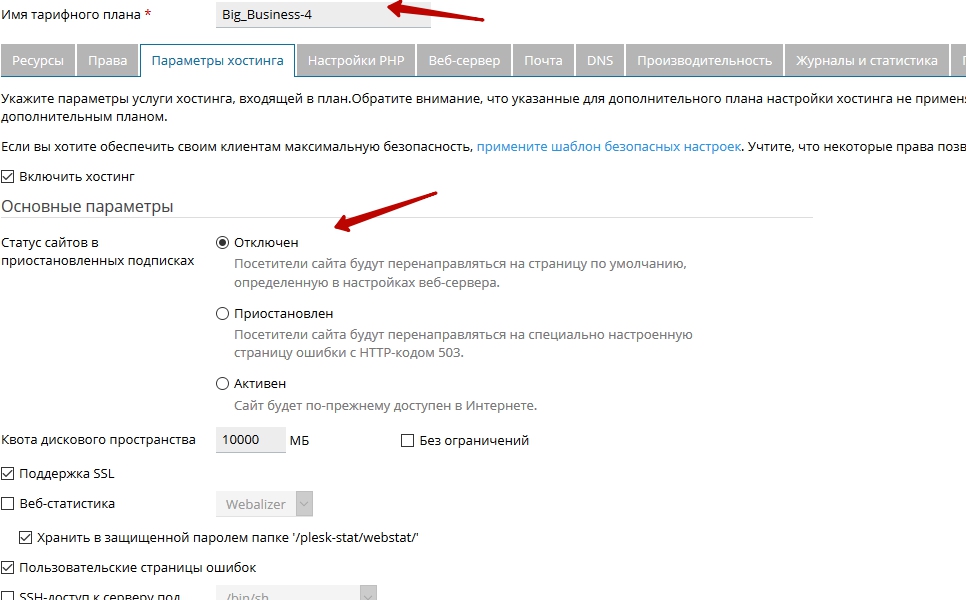Toggle the Включить хостинг checkbox
The image size is (966, 600).
point(9,177)
